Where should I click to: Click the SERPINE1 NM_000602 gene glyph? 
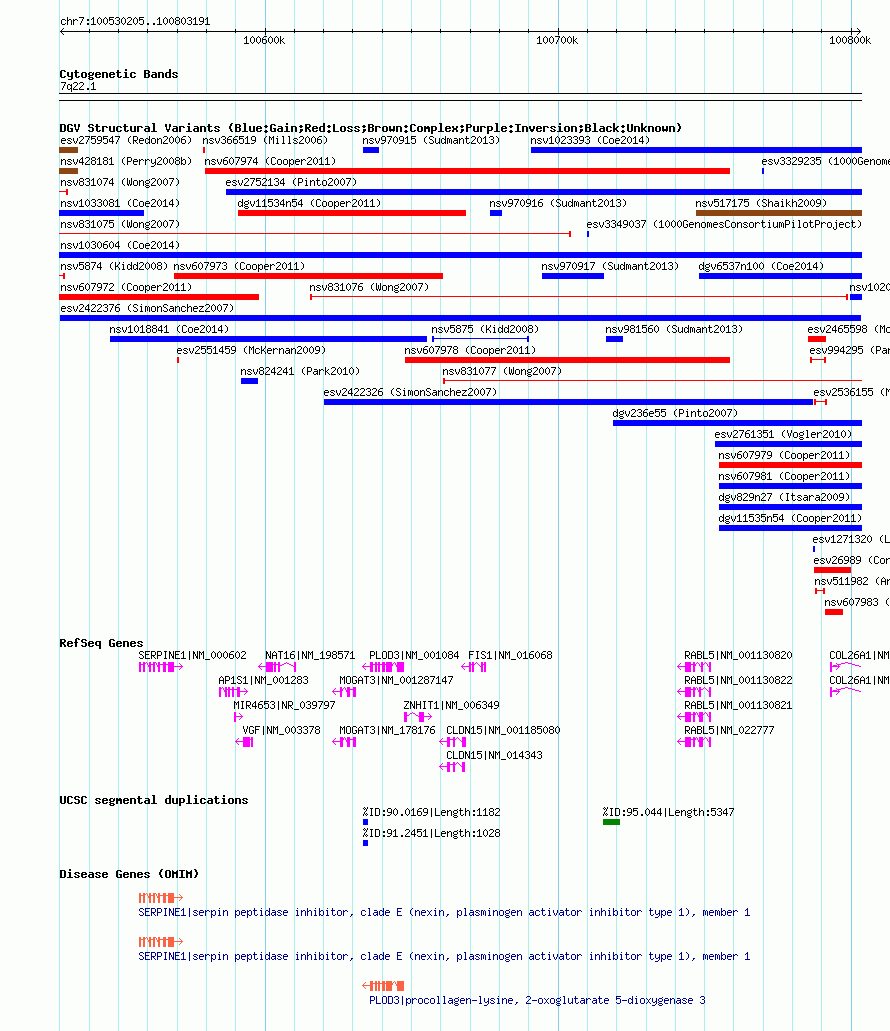tap(160, 667)
